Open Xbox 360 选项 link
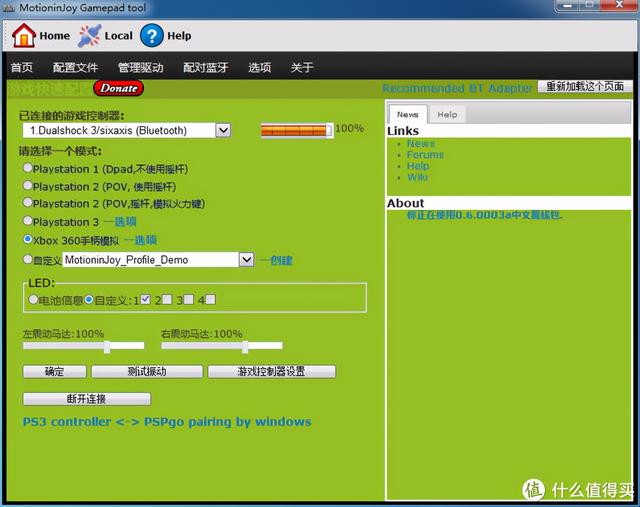640x507 pixels. pyautogui.click(x=140, y=240)
